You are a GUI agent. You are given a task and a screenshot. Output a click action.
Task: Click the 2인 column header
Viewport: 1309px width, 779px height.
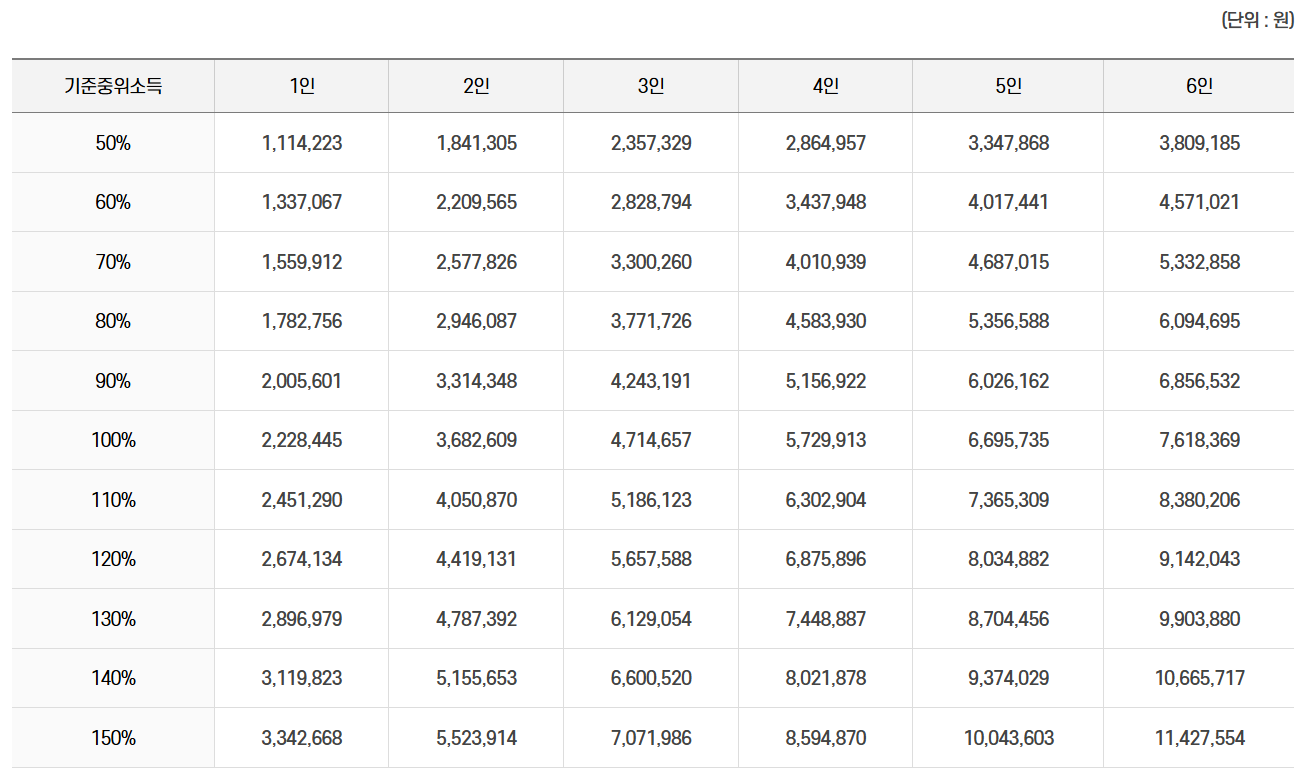click(476, 86)
